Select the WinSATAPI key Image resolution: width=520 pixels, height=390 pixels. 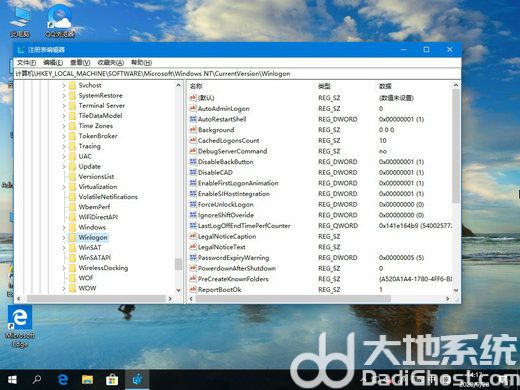(94, 258)
